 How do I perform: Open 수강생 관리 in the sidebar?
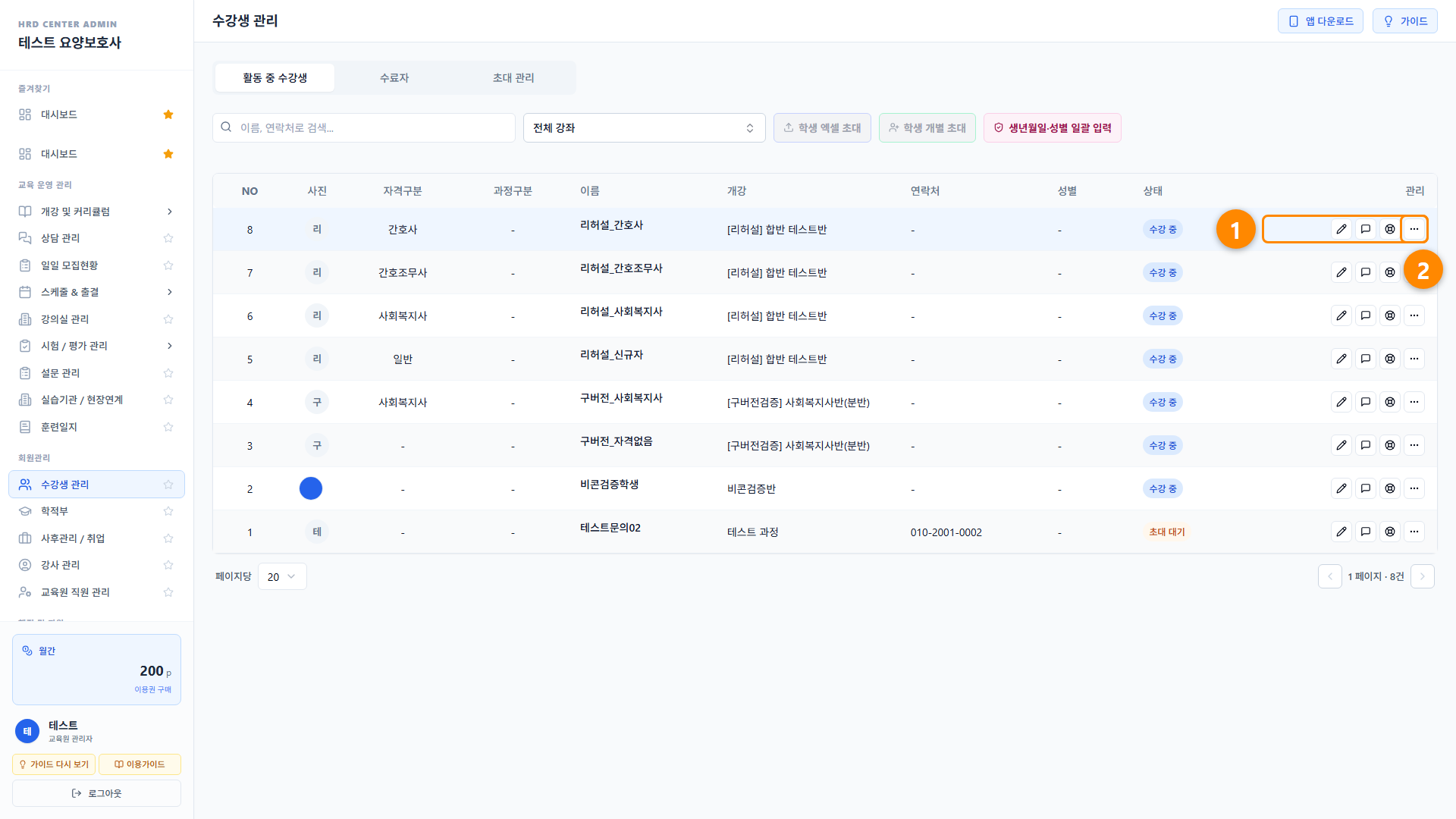[x=96, y=485]
